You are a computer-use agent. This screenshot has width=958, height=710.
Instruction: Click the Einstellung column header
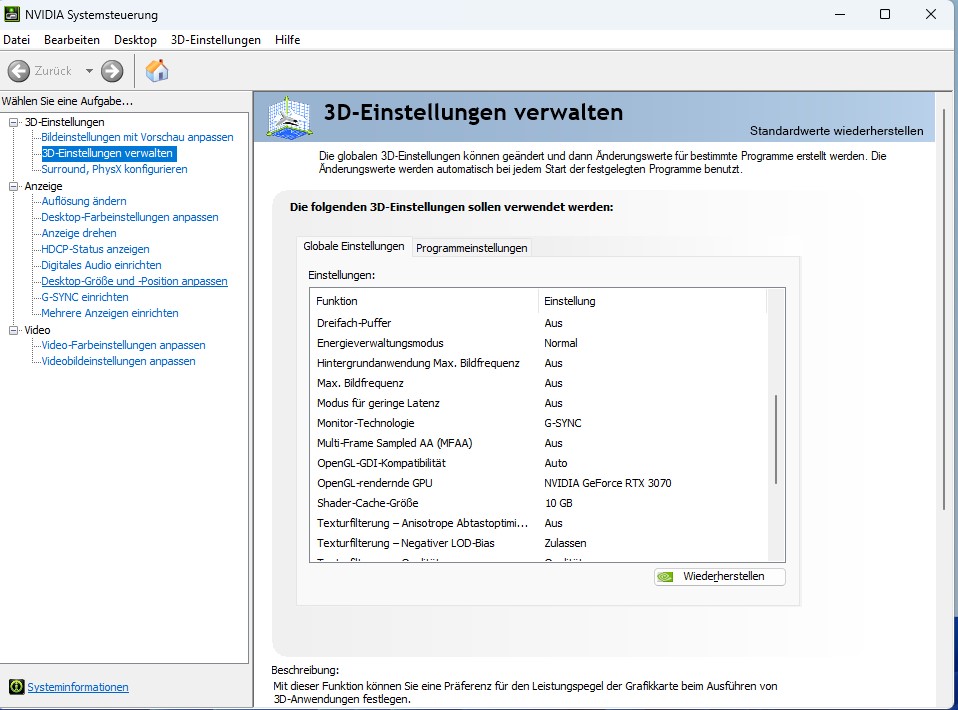pos(652,301)
